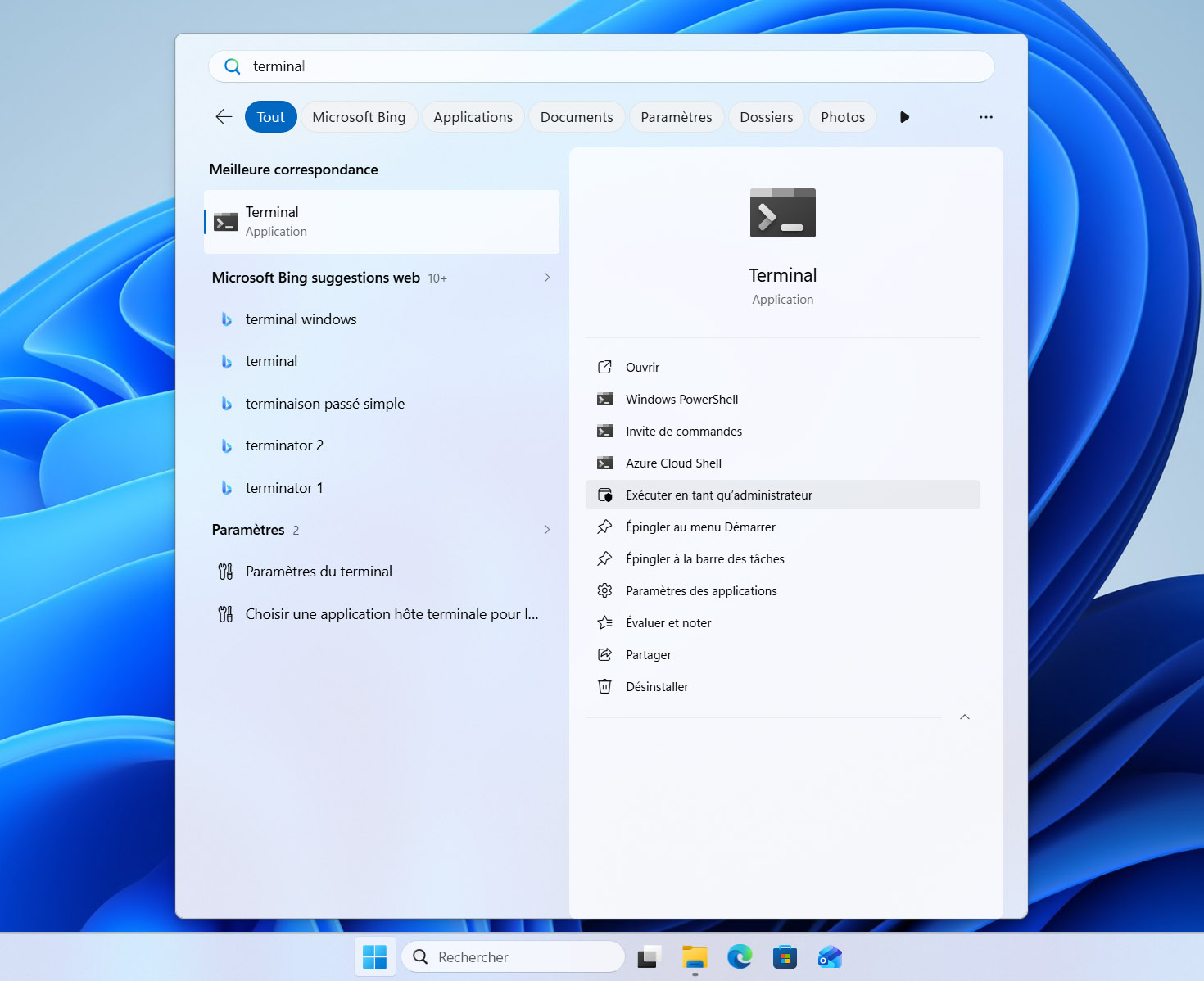Click the taskbar Rechercher search box
Image resolution: width=1204 pixels, height=981 pixels.
(513, 956)
